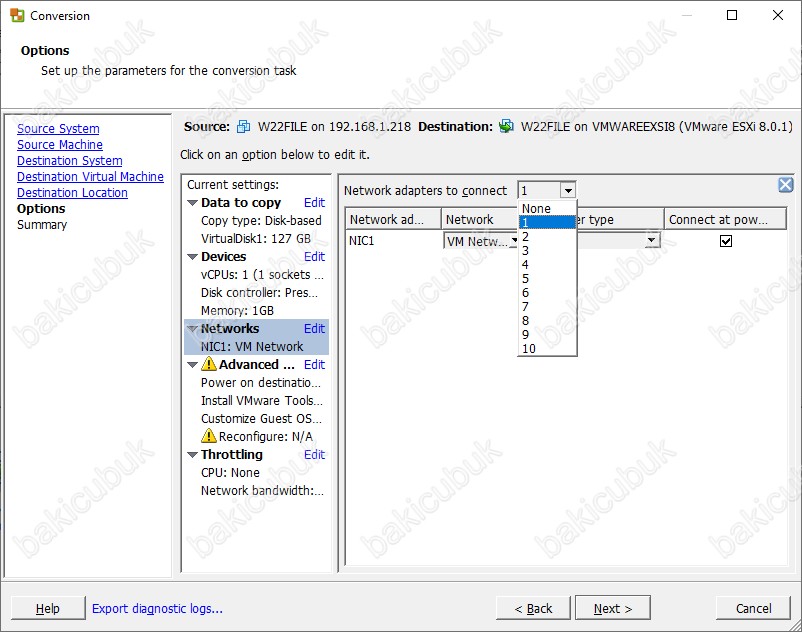Select 2 in the adapters dropdown list

click(547, 237)
